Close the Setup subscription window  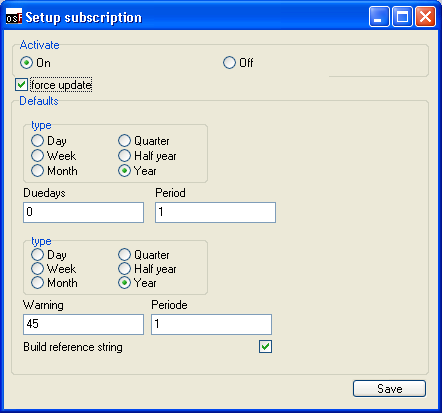[x=425, y=16]
